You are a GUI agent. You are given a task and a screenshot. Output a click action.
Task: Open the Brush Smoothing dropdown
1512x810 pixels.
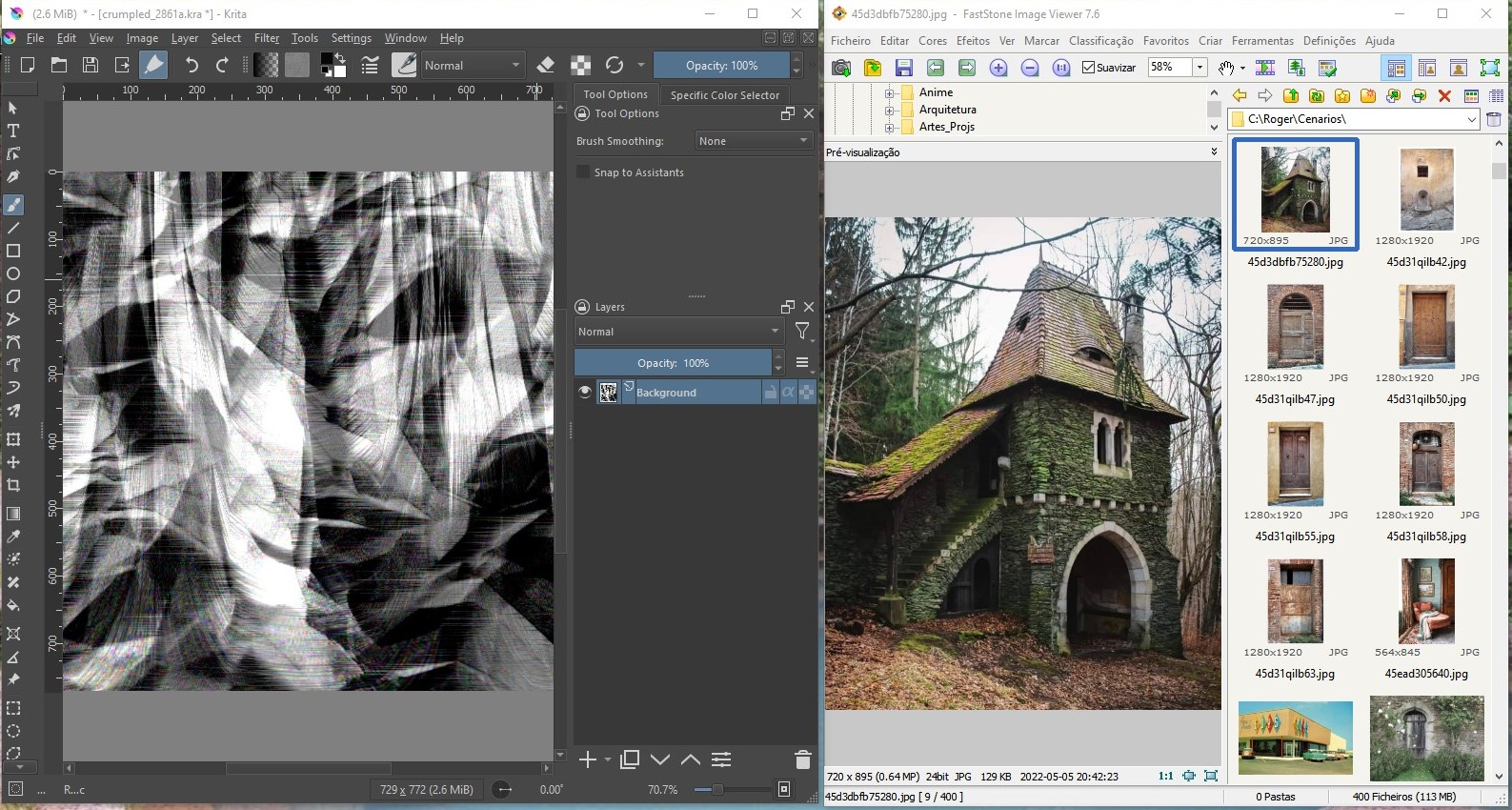click(x=753, y=141)
